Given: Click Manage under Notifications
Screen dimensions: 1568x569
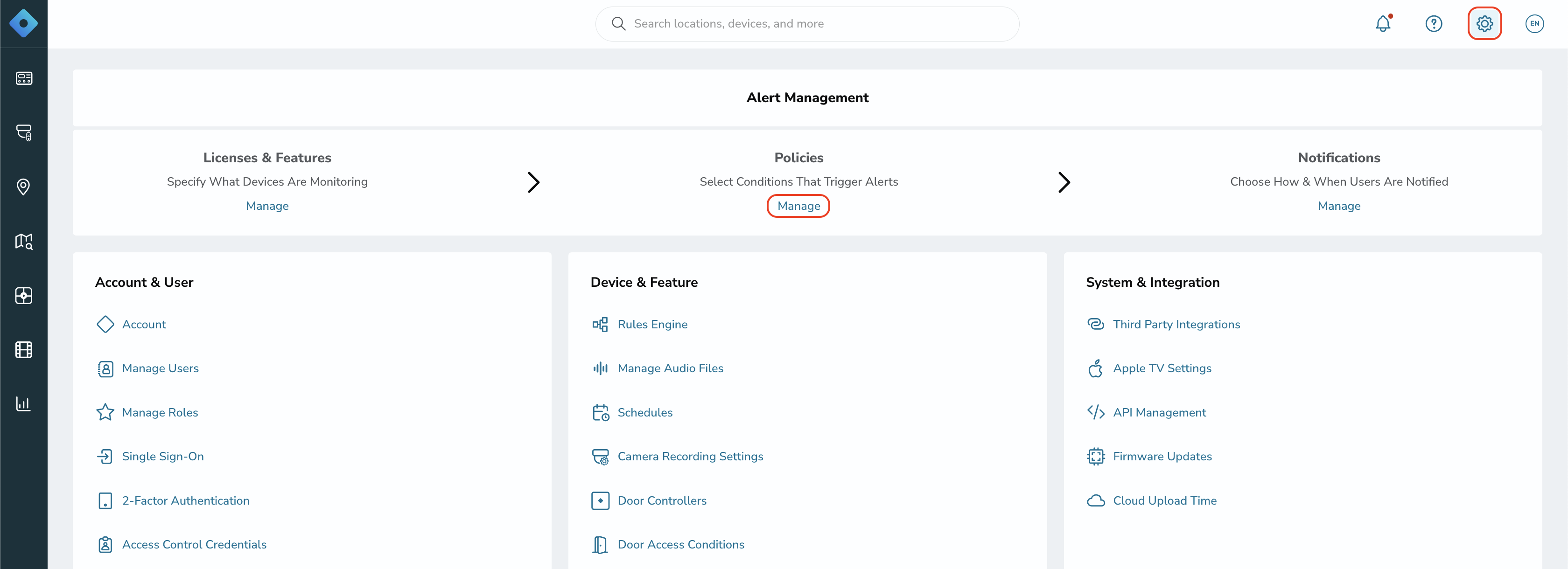Looking at the screenshot, I should tap(1338, 206).
